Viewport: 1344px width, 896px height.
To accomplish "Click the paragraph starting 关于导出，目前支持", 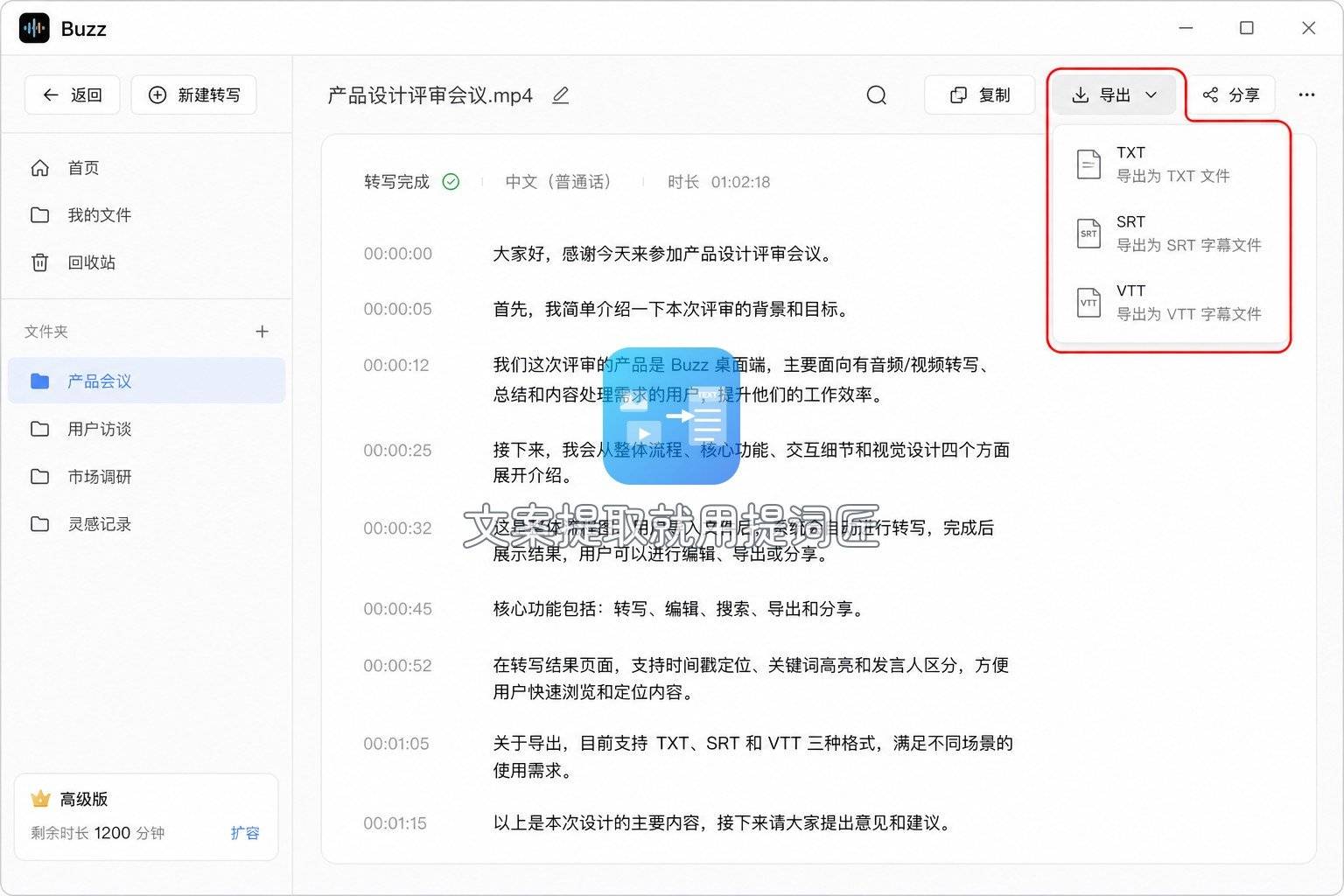I will click(x=752, y=757).
